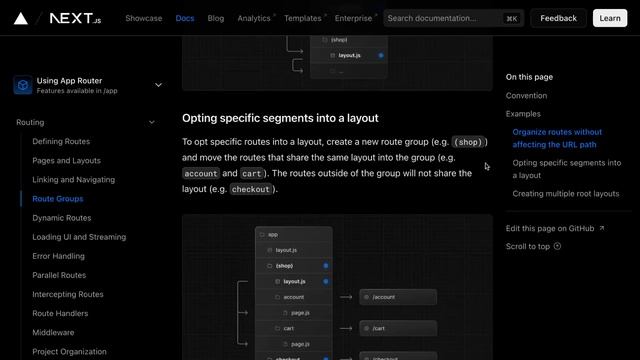The width and height of the screenshot is (640, 360).
Task: Open Edit this page on GitHub
Action: click(x=550, y=228)
